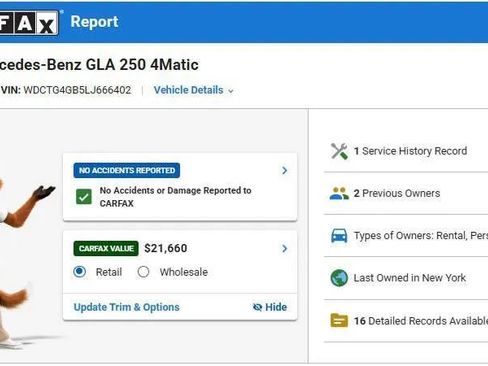This screenshot has height=366, width=488.
Task: Open No Accidents Reported chevron arrow
Action: (x=284, y=170)
